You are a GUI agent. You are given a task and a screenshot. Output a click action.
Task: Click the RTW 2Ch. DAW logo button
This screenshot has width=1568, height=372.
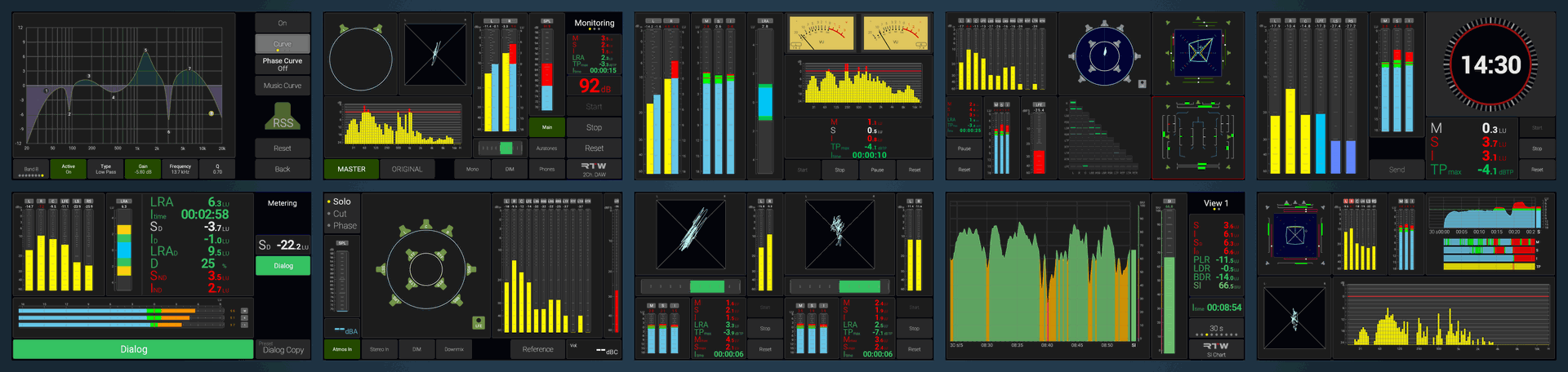tap(594, 169)
